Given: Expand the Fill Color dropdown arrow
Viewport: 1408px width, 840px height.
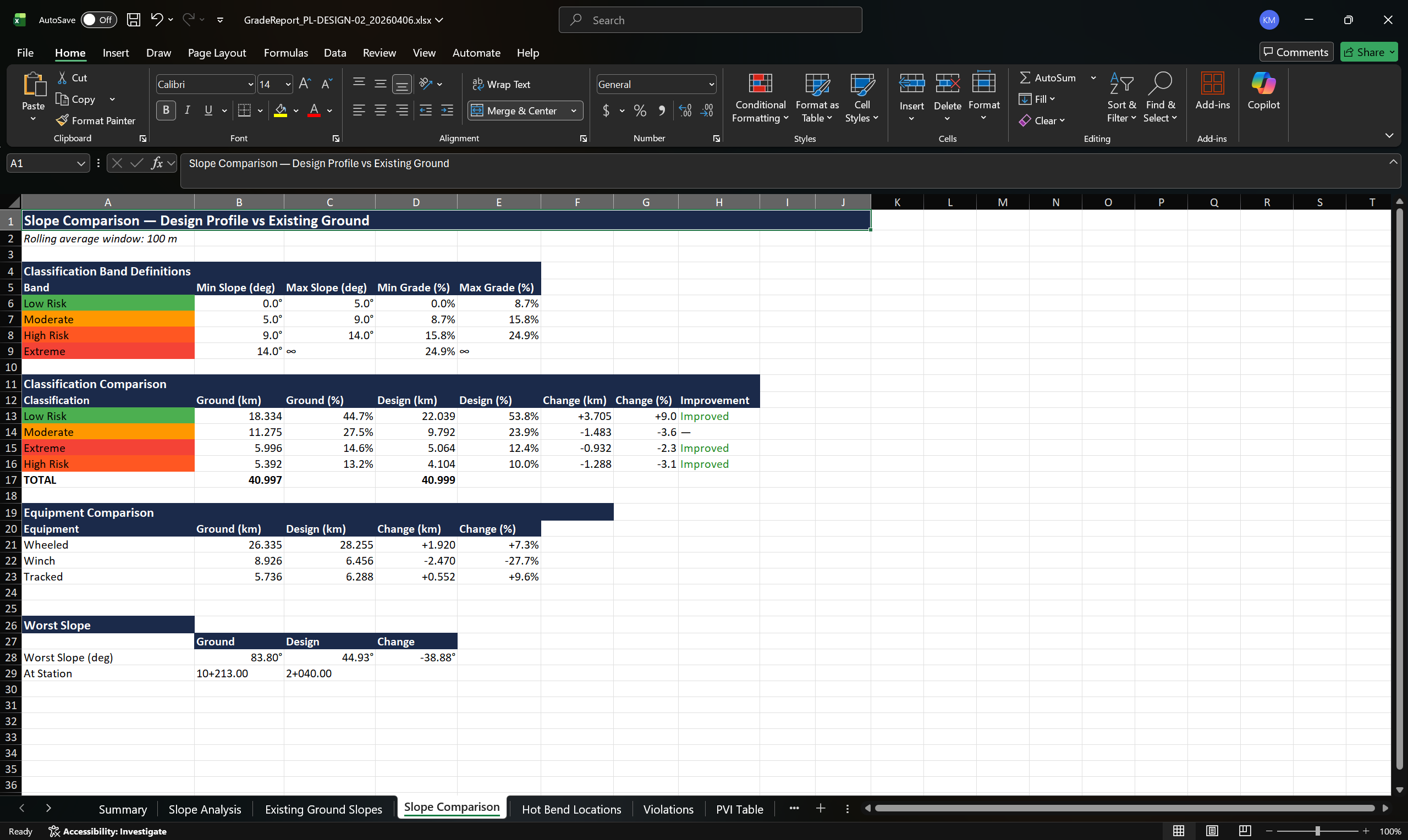Looking at the screenshot, I should [x=296, y=110].
